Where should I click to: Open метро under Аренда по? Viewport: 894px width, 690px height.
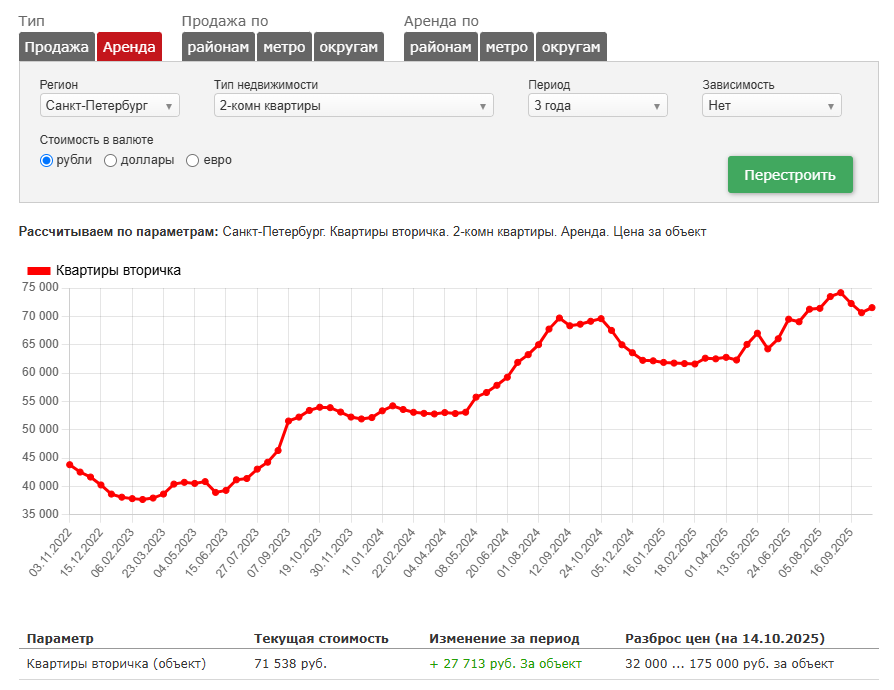pos(507,47)
